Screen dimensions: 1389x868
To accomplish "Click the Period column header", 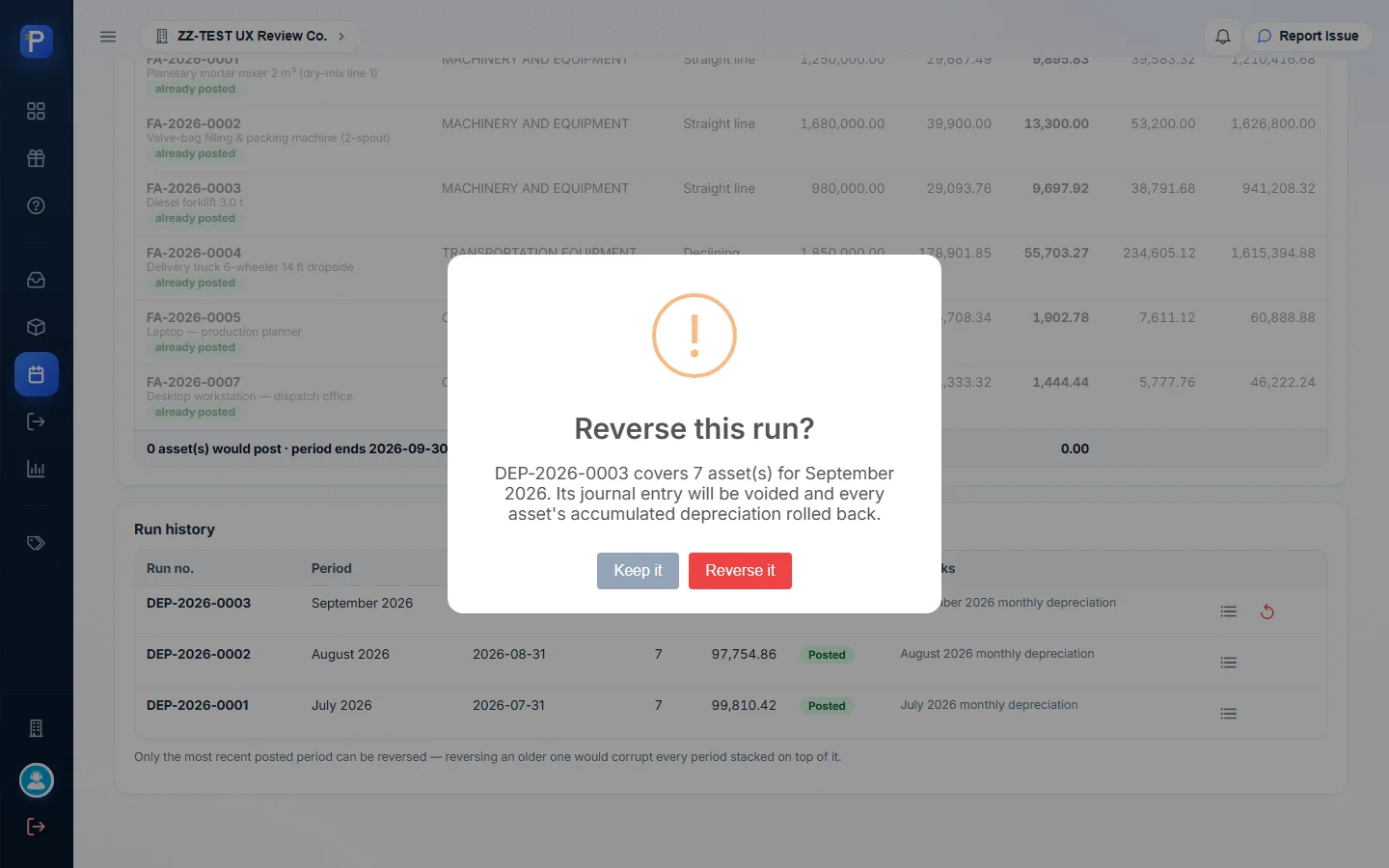I will click(x=332, y=568).
